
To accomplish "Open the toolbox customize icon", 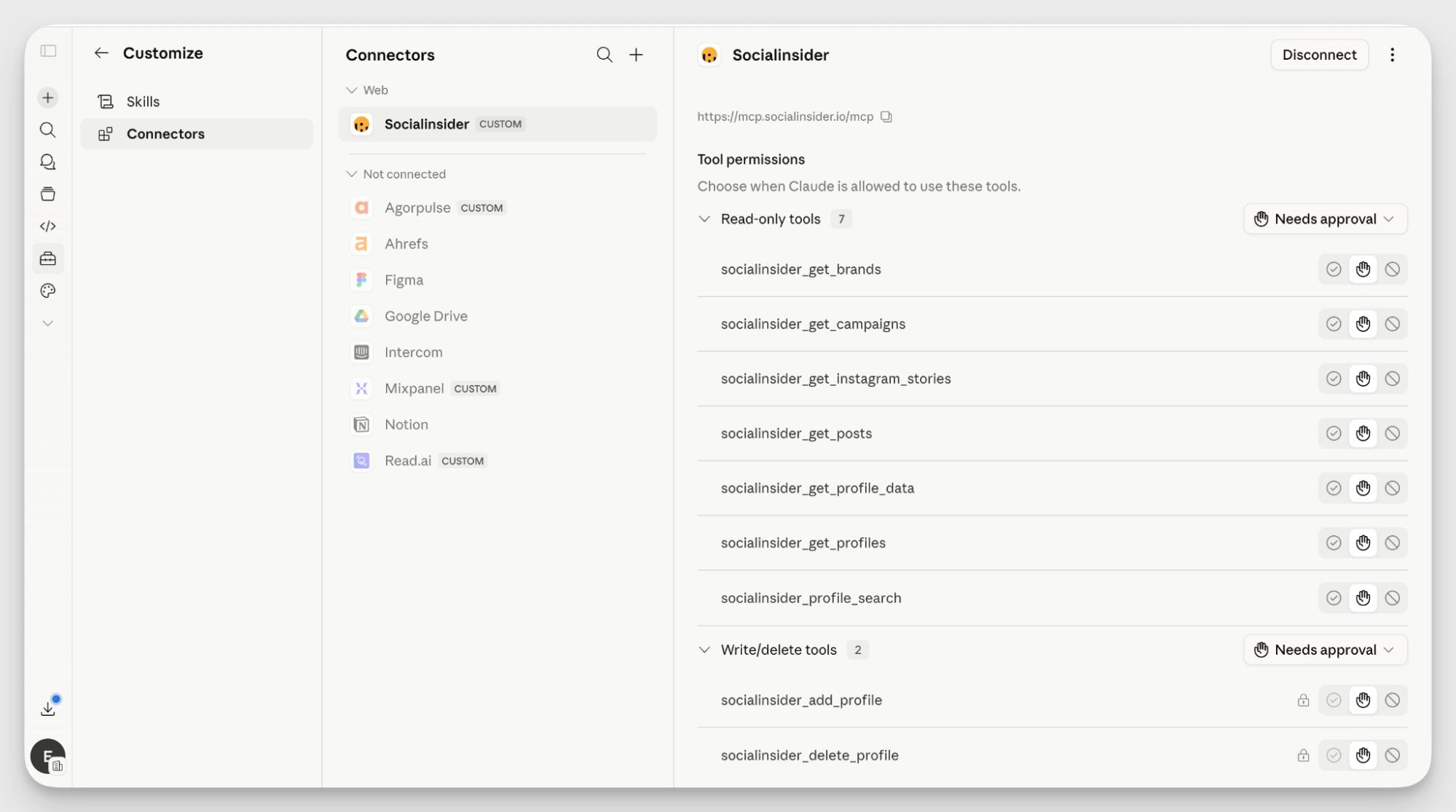I will [48, 259].
